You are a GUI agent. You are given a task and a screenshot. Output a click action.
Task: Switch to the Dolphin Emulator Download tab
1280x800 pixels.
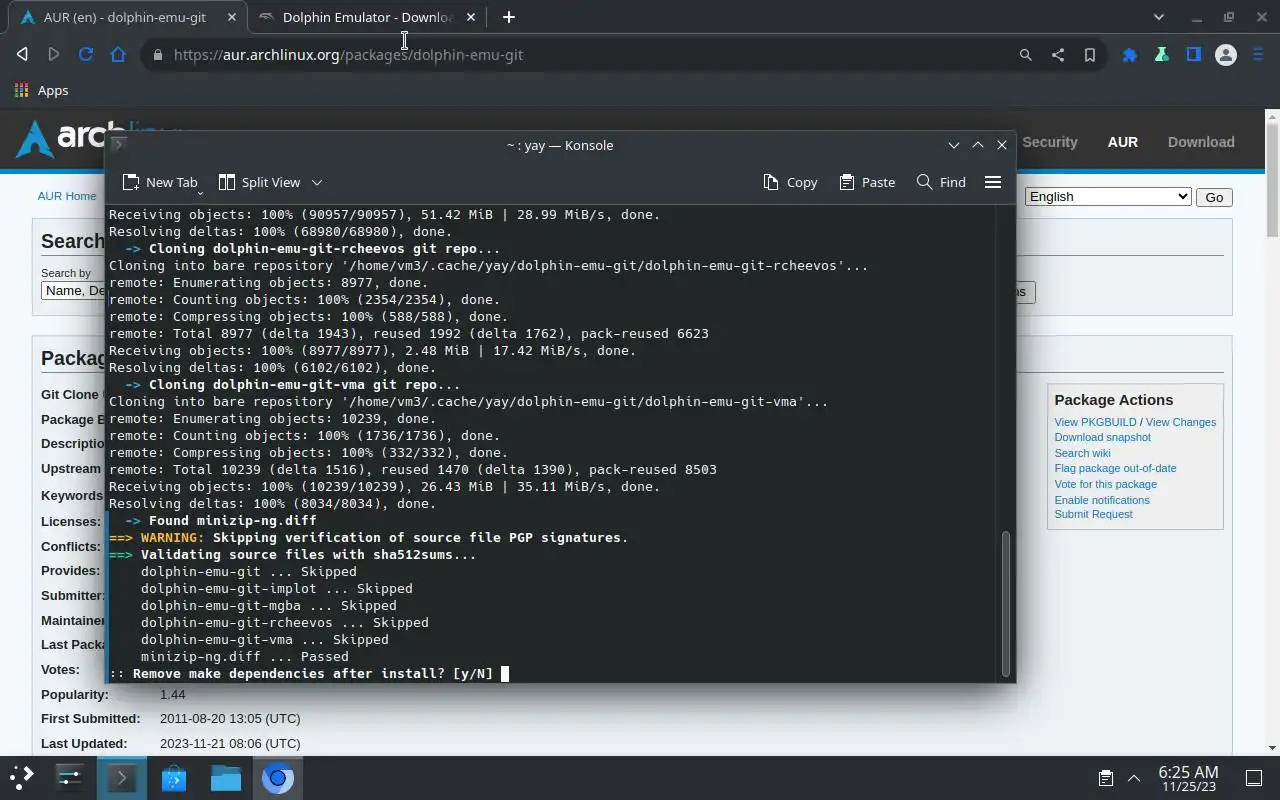point(366,17)
